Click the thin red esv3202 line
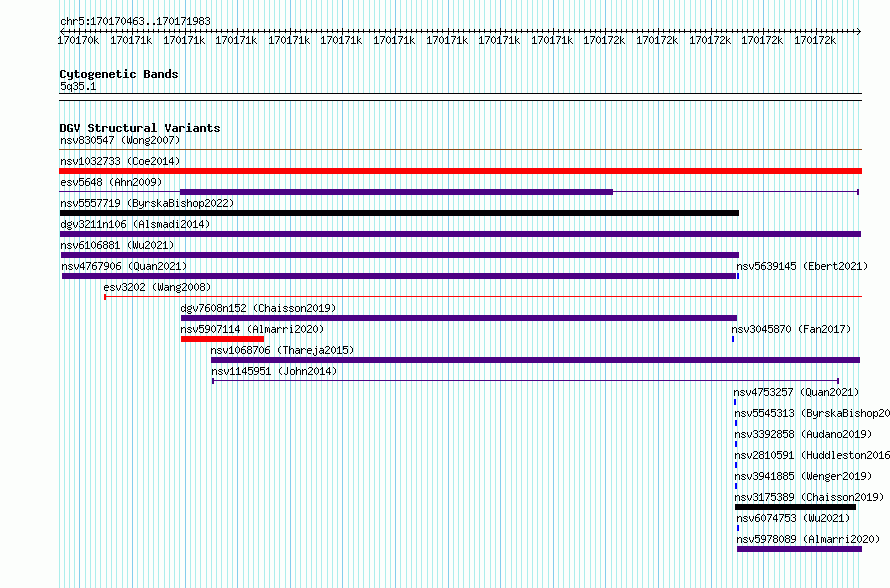Screen dimensions: 890x588 click(483, 296)
